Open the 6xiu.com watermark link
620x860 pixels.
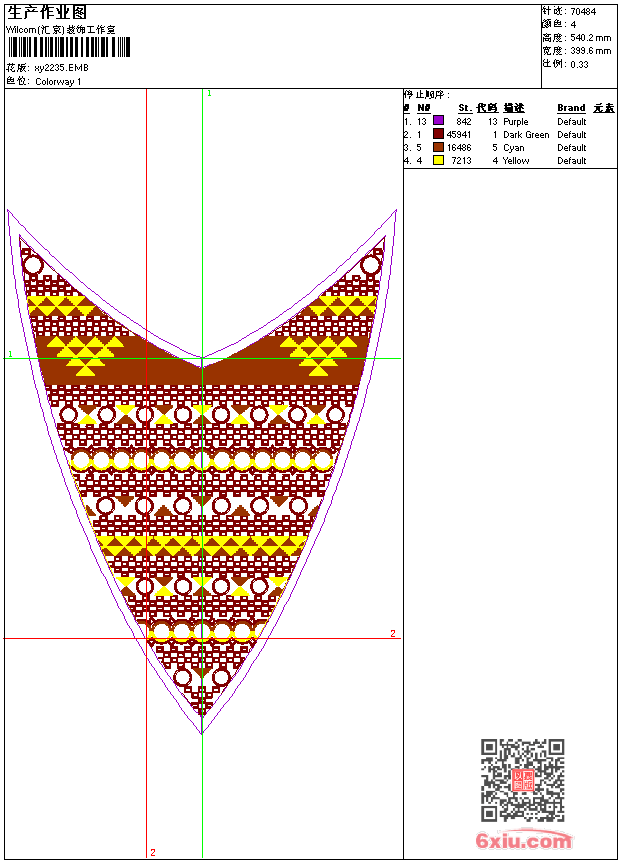point(524,841)
